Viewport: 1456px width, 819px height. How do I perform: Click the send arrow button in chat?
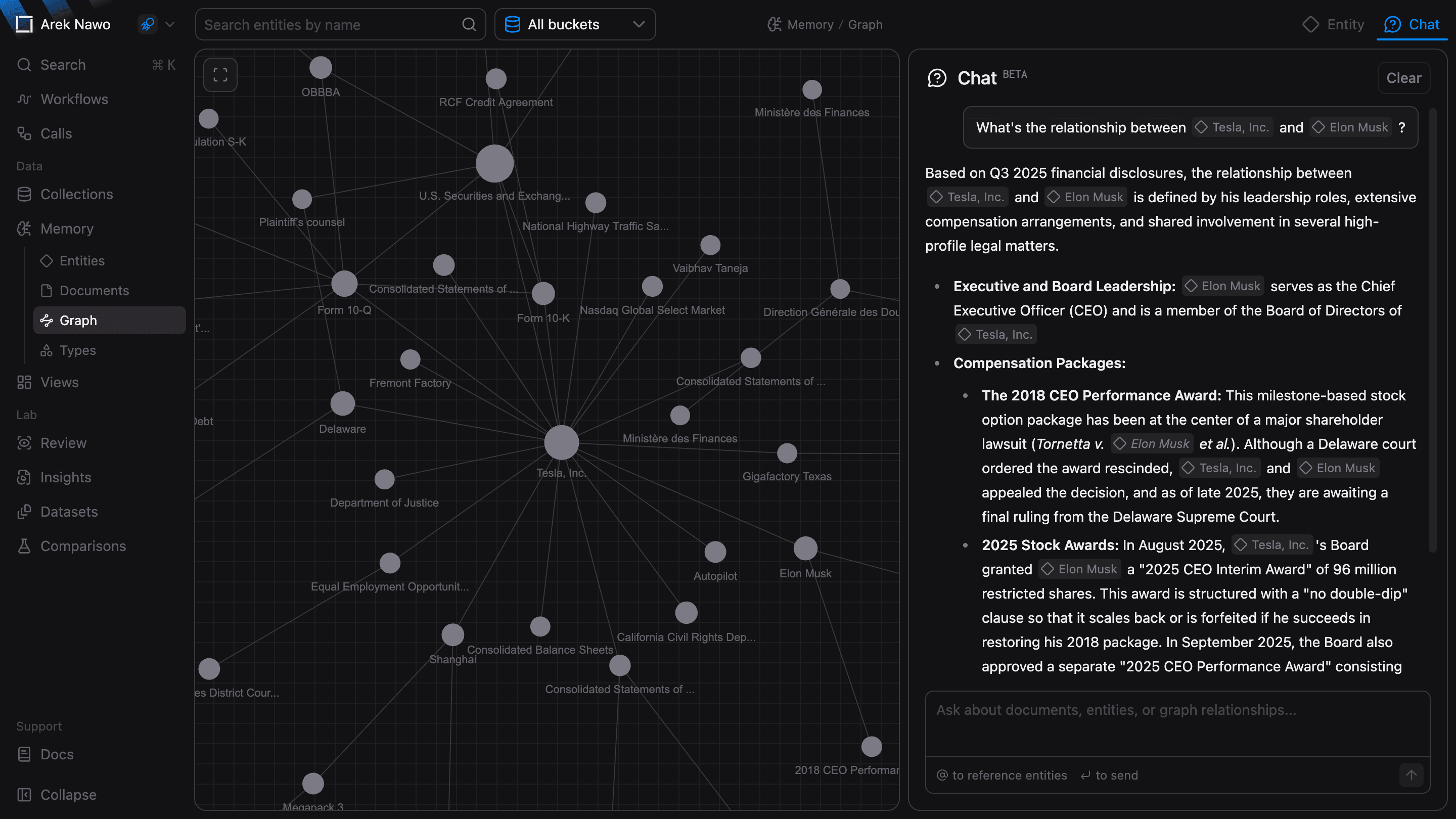pyautogui.click(x=1411, y=775)
